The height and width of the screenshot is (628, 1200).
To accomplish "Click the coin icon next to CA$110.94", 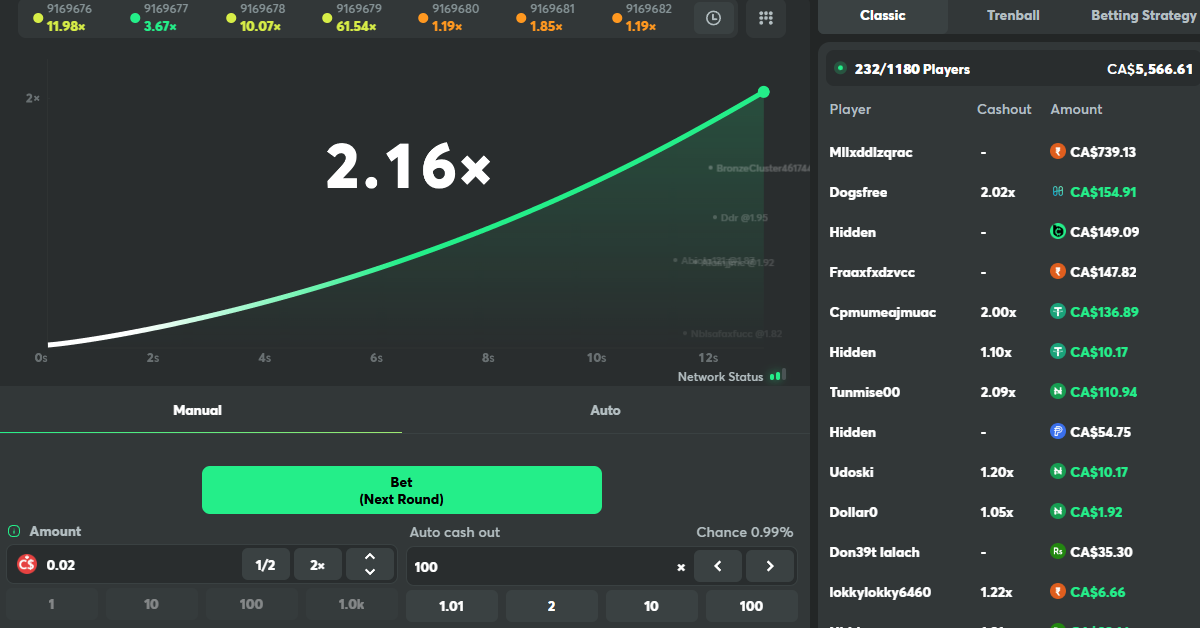I will 1058,392.
